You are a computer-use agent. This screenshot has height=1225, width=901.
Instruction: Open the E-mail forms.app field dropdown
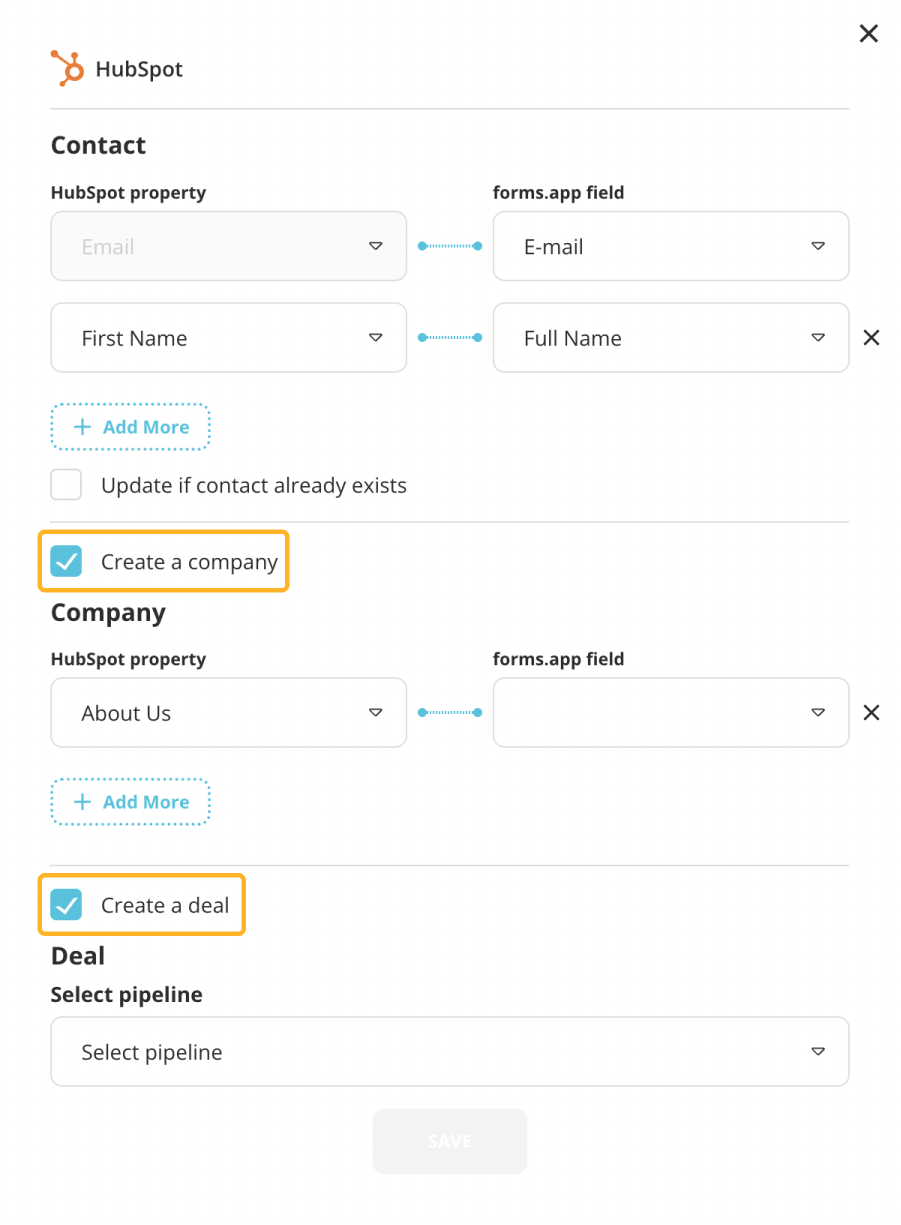(670, 246)
